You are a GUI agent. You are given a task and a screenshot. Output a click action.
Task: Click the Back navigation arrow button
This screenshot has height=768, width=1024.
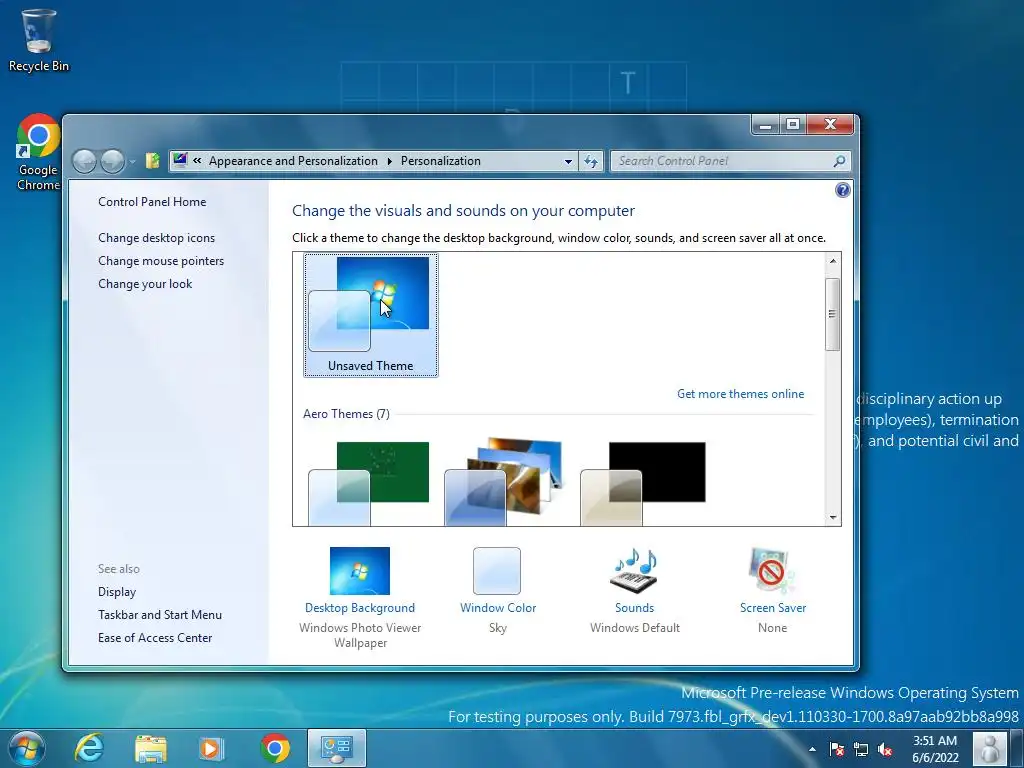tap(84, 161)
